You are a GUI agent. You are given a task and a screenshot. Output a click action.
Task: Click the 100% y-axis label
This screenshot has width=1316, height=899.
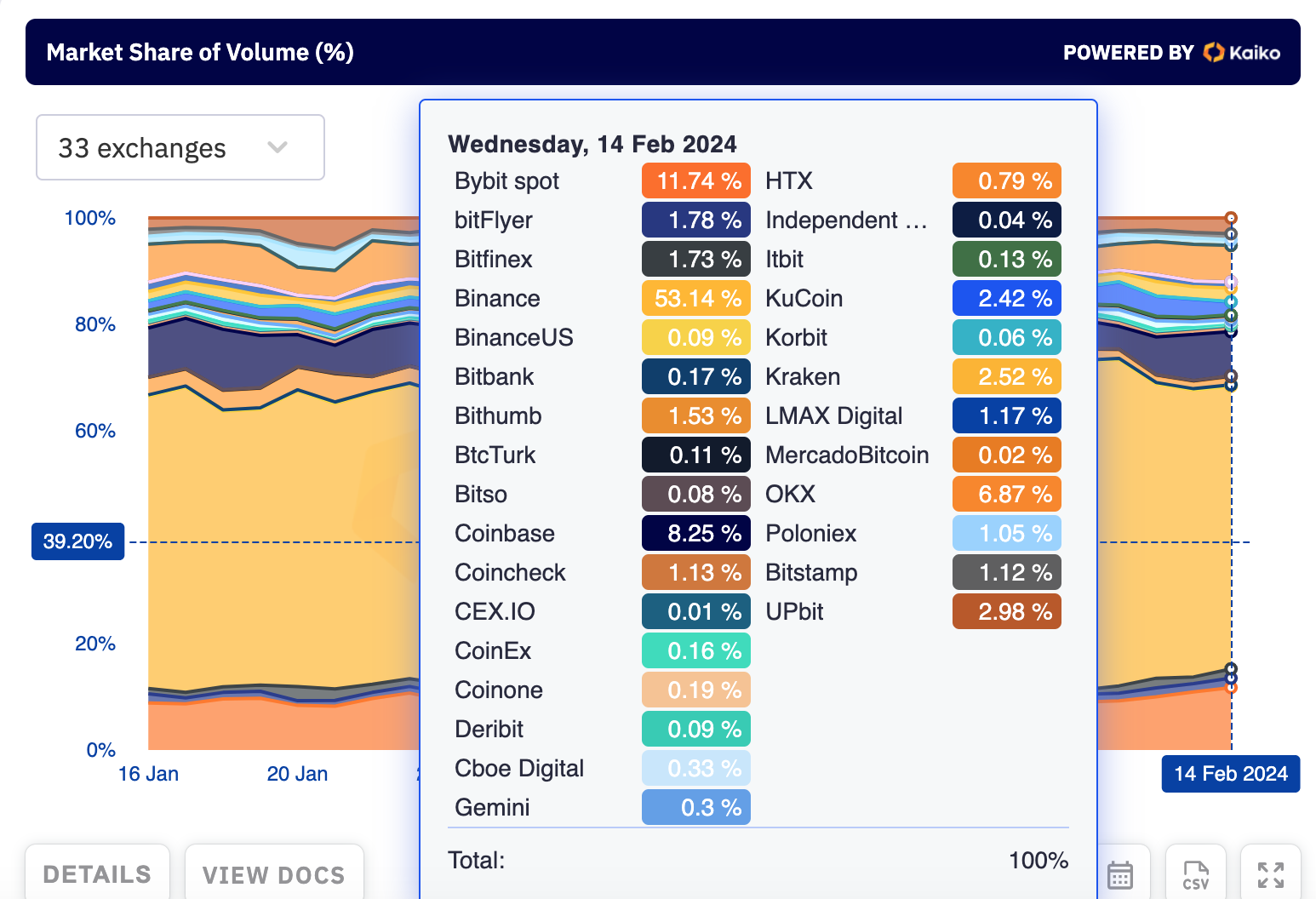pyautogui.click(x=90, y=218)
